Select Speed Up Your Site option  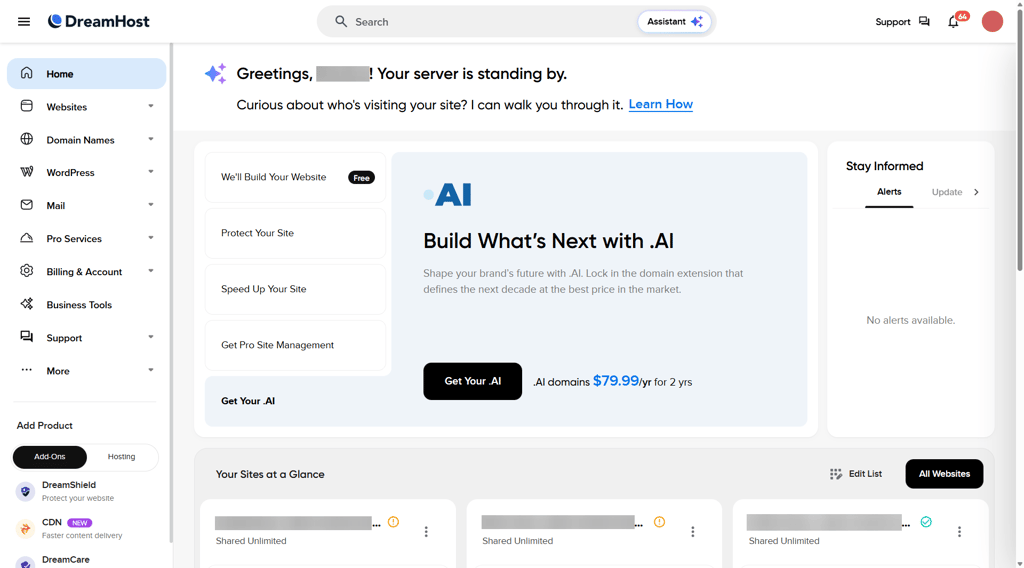pos(295,289)
